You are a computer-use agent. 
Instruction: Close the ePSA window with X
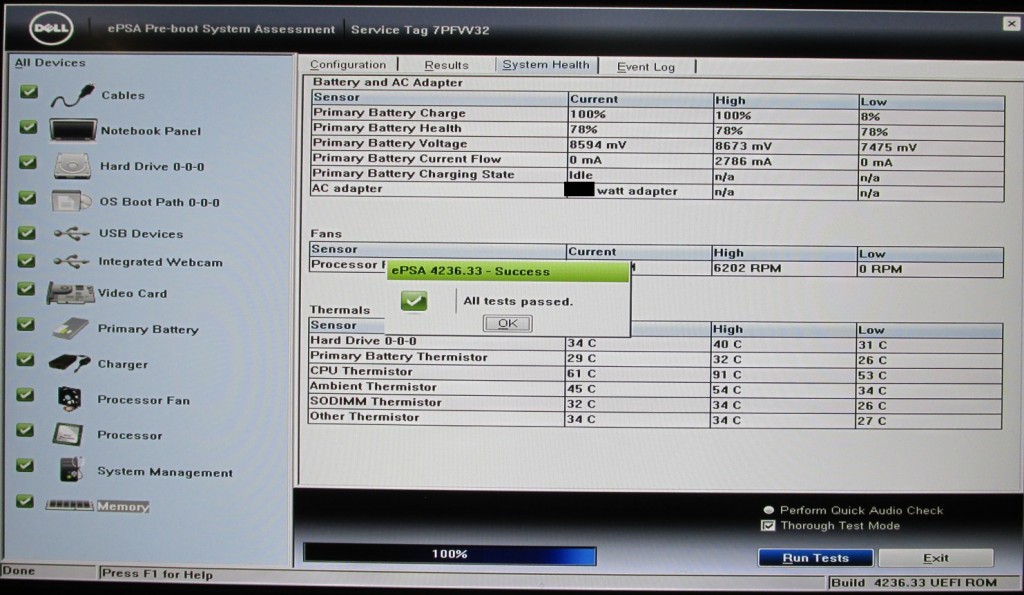pyautogui.click(x=1012, y=24)
